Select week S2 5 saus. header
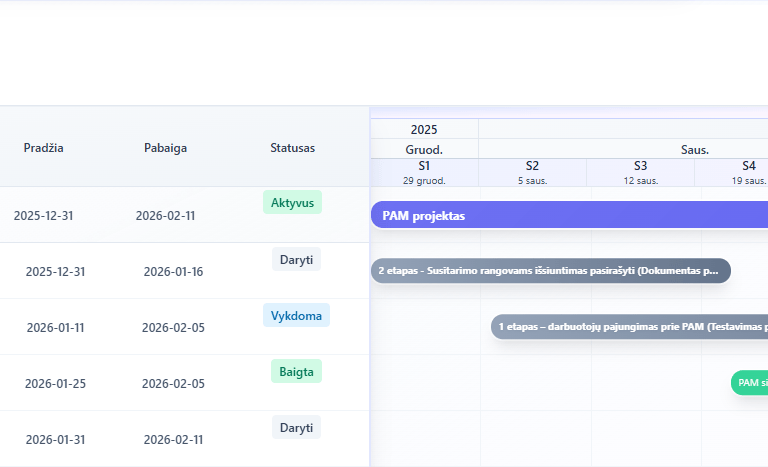The image size is (768, 467). [532, 172]
